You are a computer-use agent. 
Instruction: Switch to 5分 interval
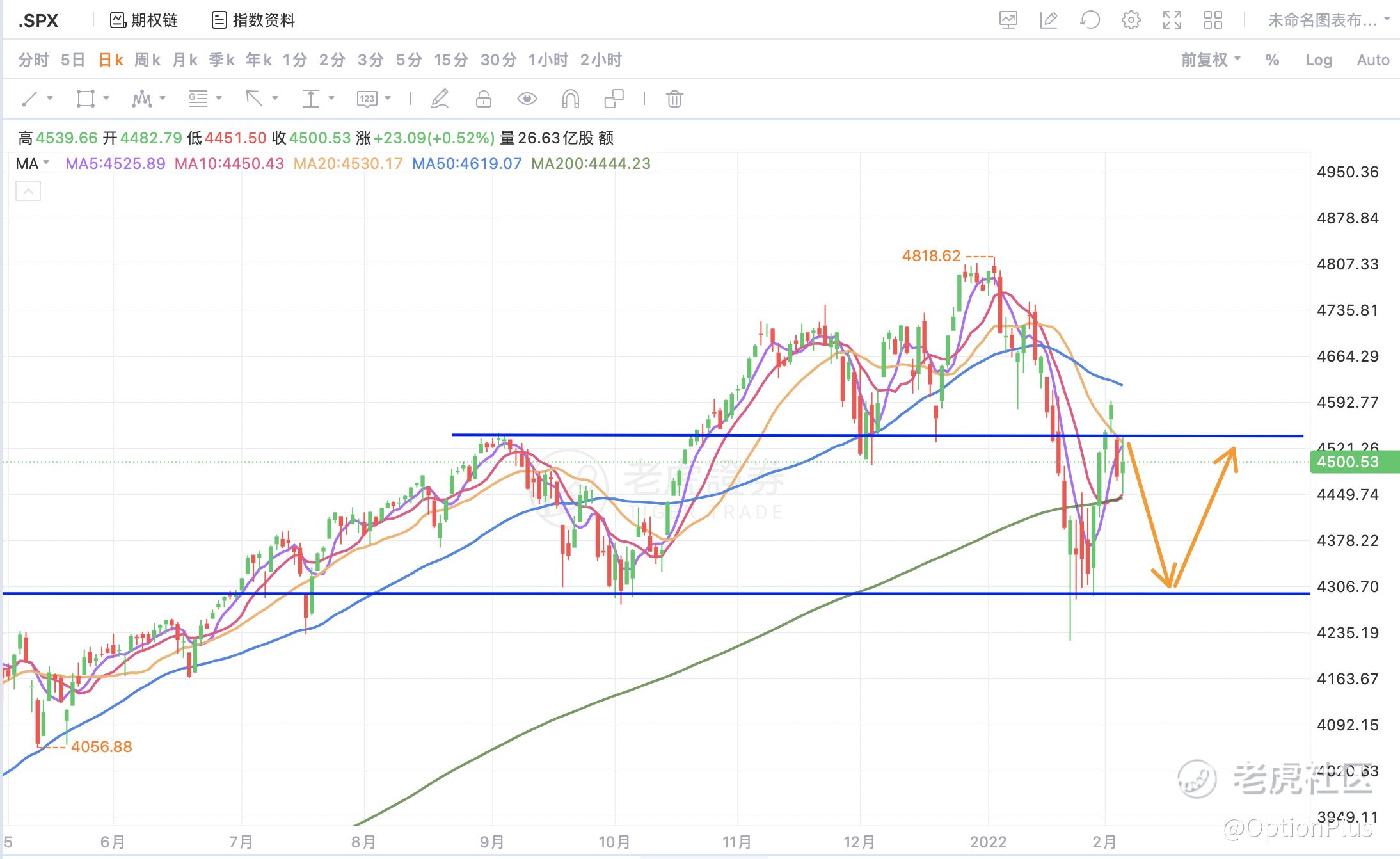point(409,60)
